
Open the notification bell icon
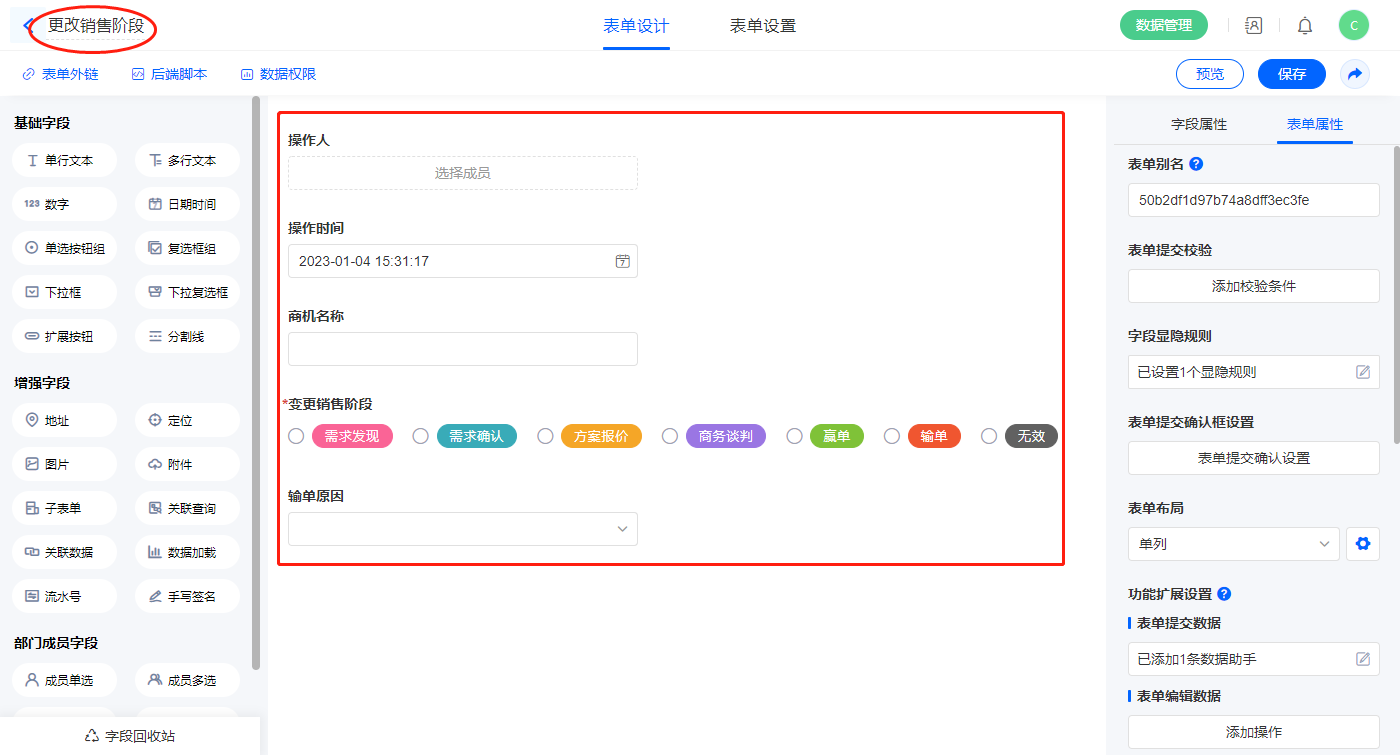coord(1304,26)
